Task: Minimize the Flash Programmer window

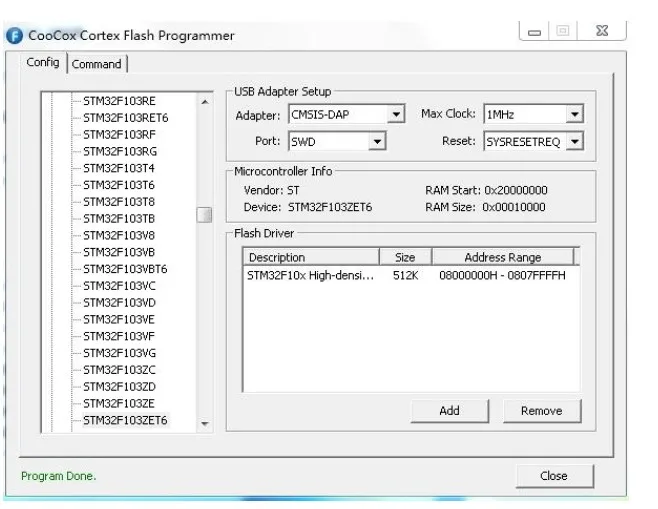Action: (534, 31)
